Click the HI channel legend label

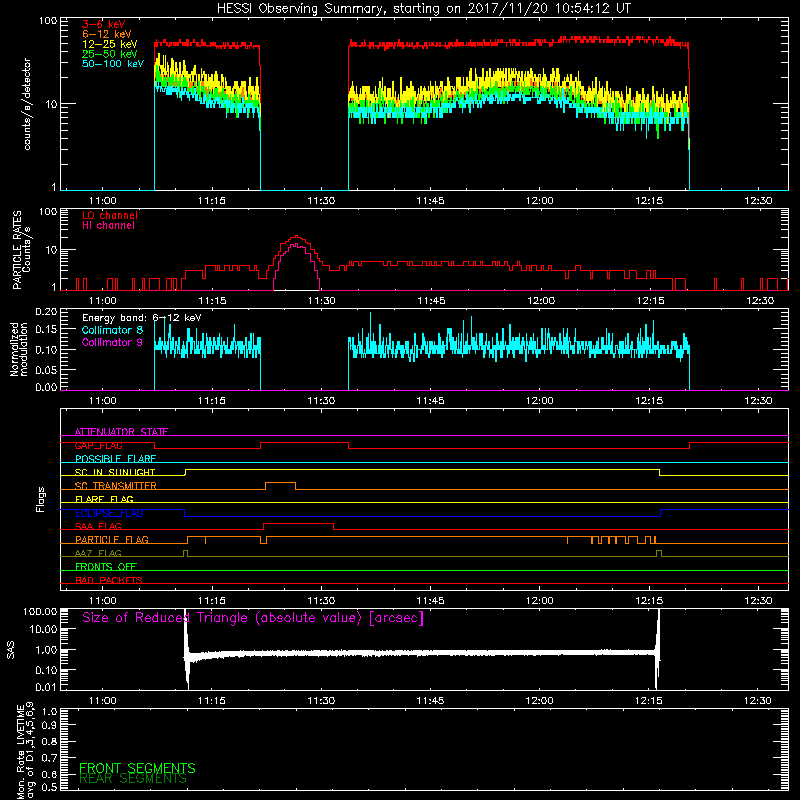tap(108, 226)
